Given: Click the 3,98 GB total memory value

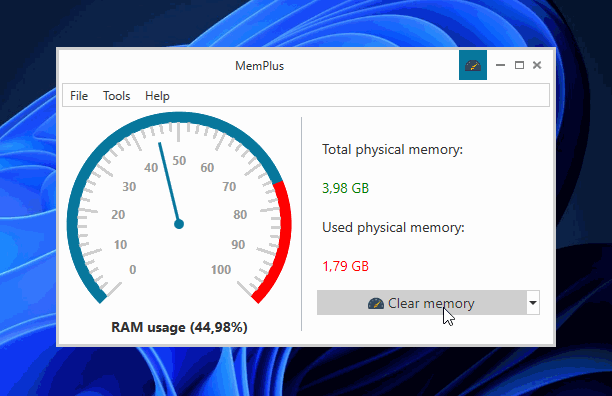Looking at the screenshot, I should 345,188.
